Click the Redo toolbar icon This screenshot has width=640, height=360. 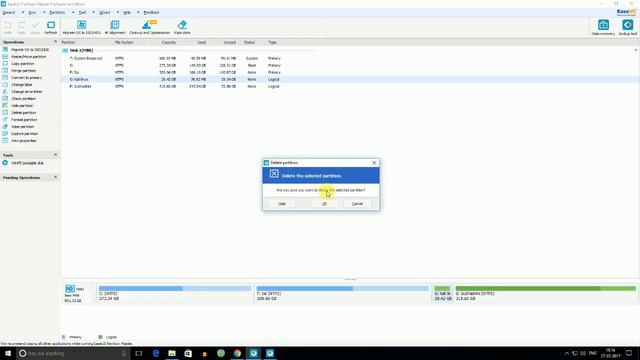(x=21, y=27)
